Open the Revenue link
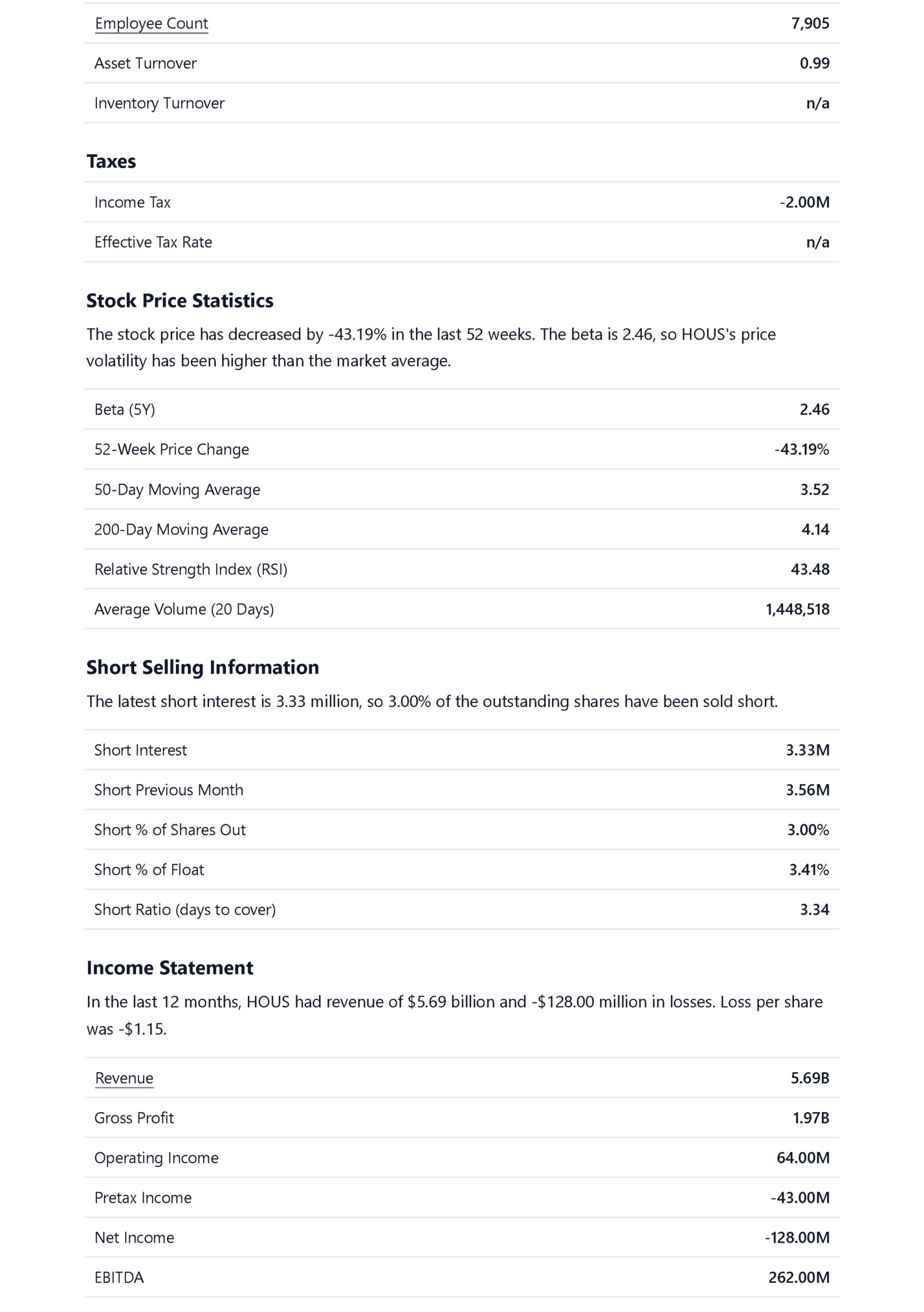 pyautogui.click(x=124, y=1078)
